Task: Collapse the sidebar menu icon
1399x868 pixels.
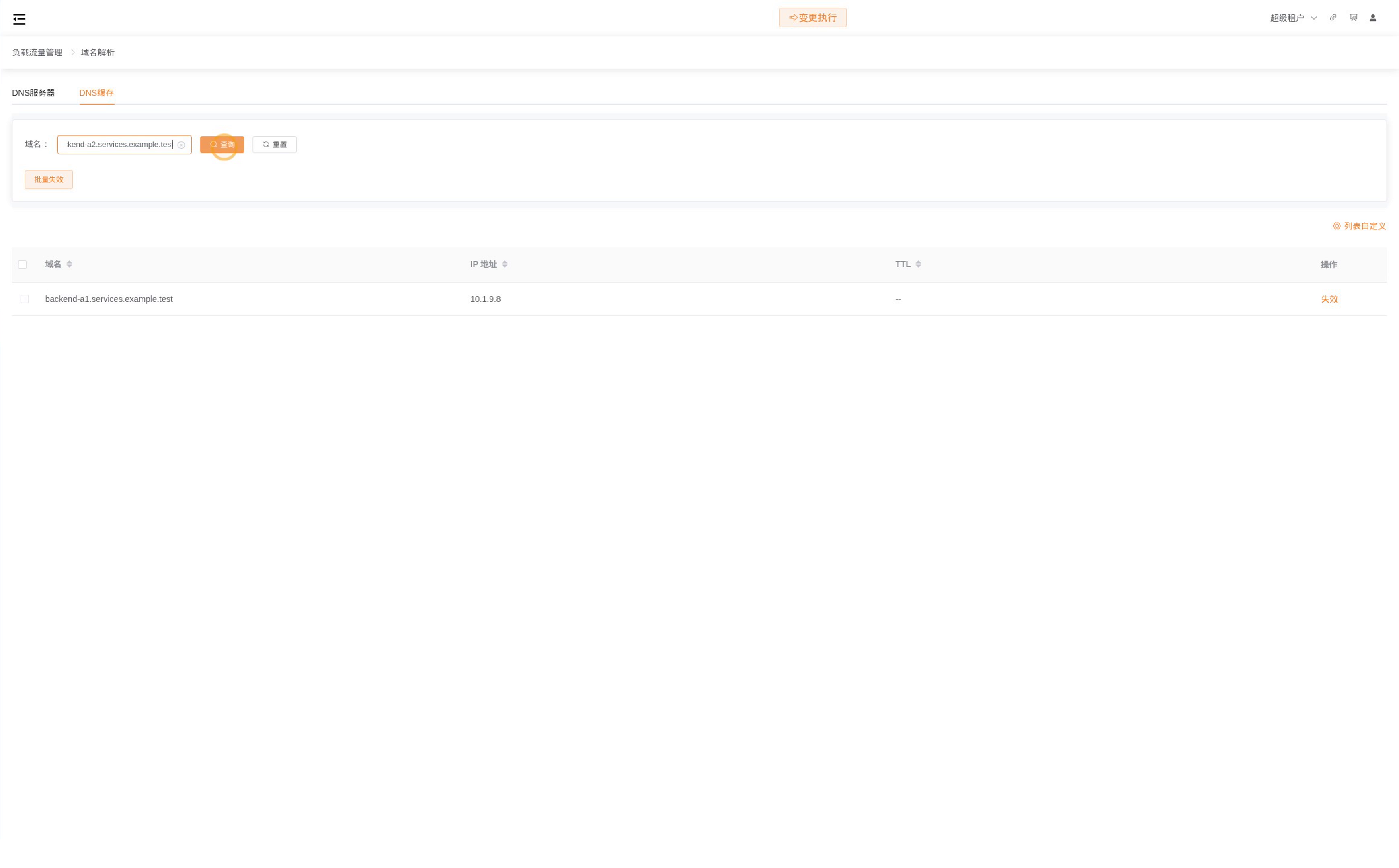Action: click(x=19, y=19)
